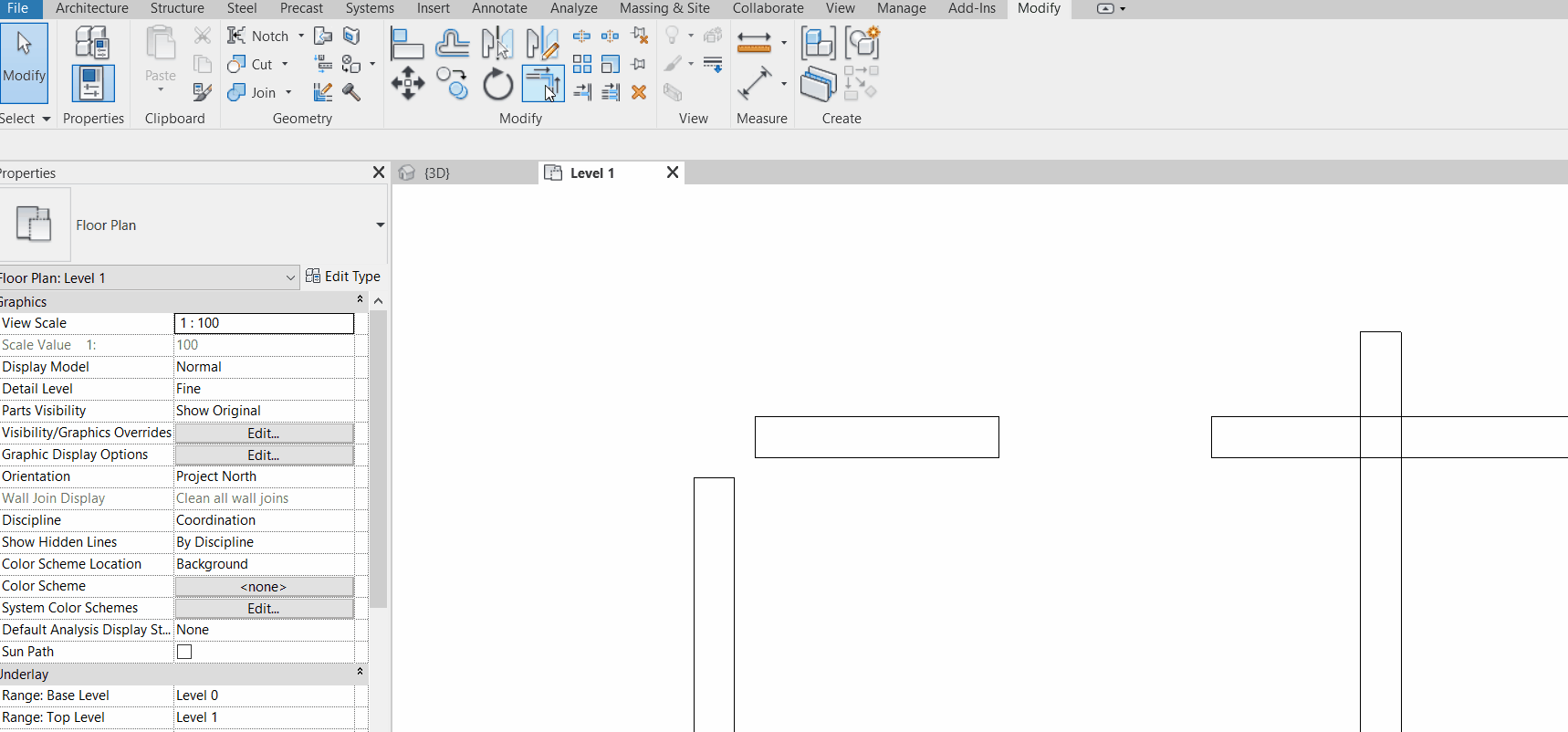Choose Mirror - Pick Axis tool
This screenshot has width=1568, height=732.
(x=497, y=43)
